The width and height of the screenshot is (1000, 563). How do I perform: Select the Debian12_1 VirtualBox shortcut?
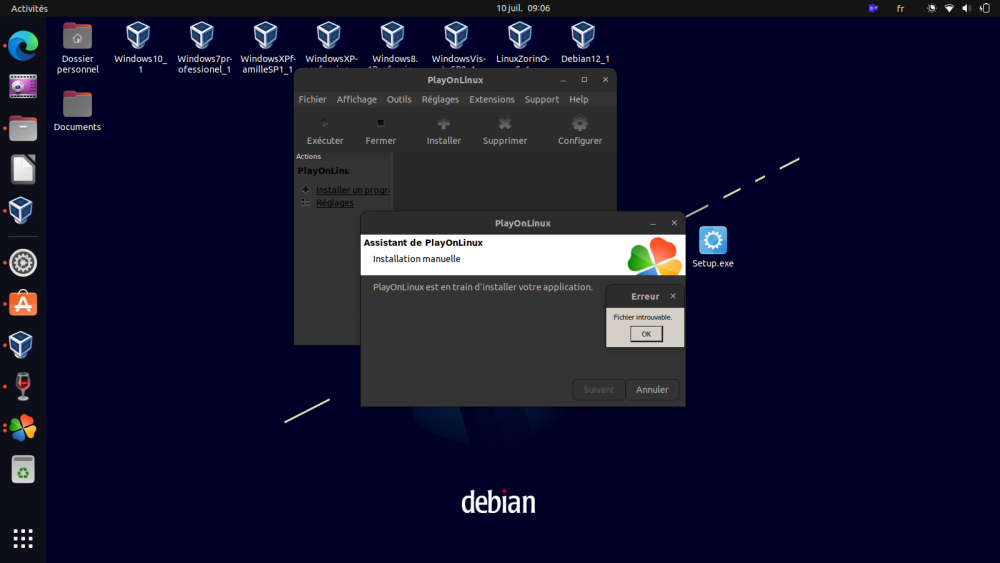(584, 43)
